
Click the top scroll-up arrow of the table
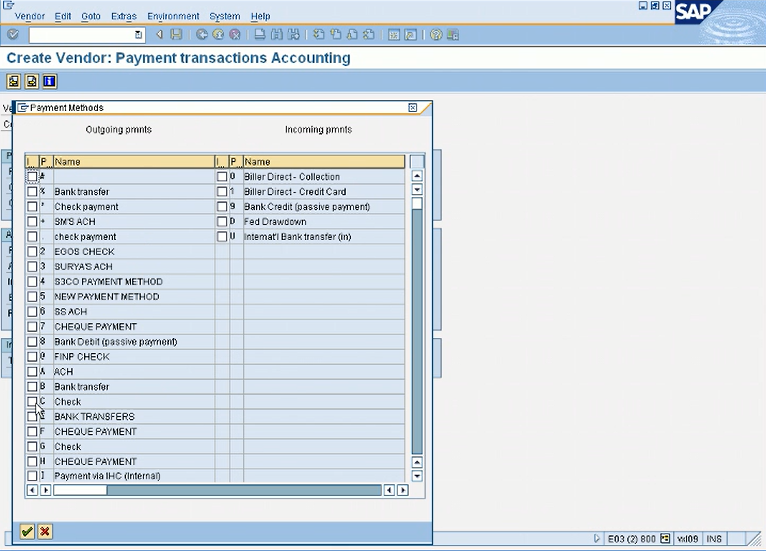(417, 176)
